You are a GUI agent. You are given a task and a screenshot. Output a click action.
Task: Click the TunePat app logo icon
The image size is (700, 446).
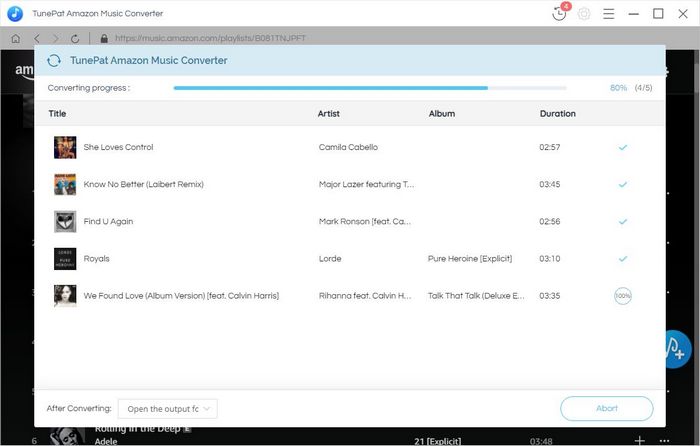15,13
